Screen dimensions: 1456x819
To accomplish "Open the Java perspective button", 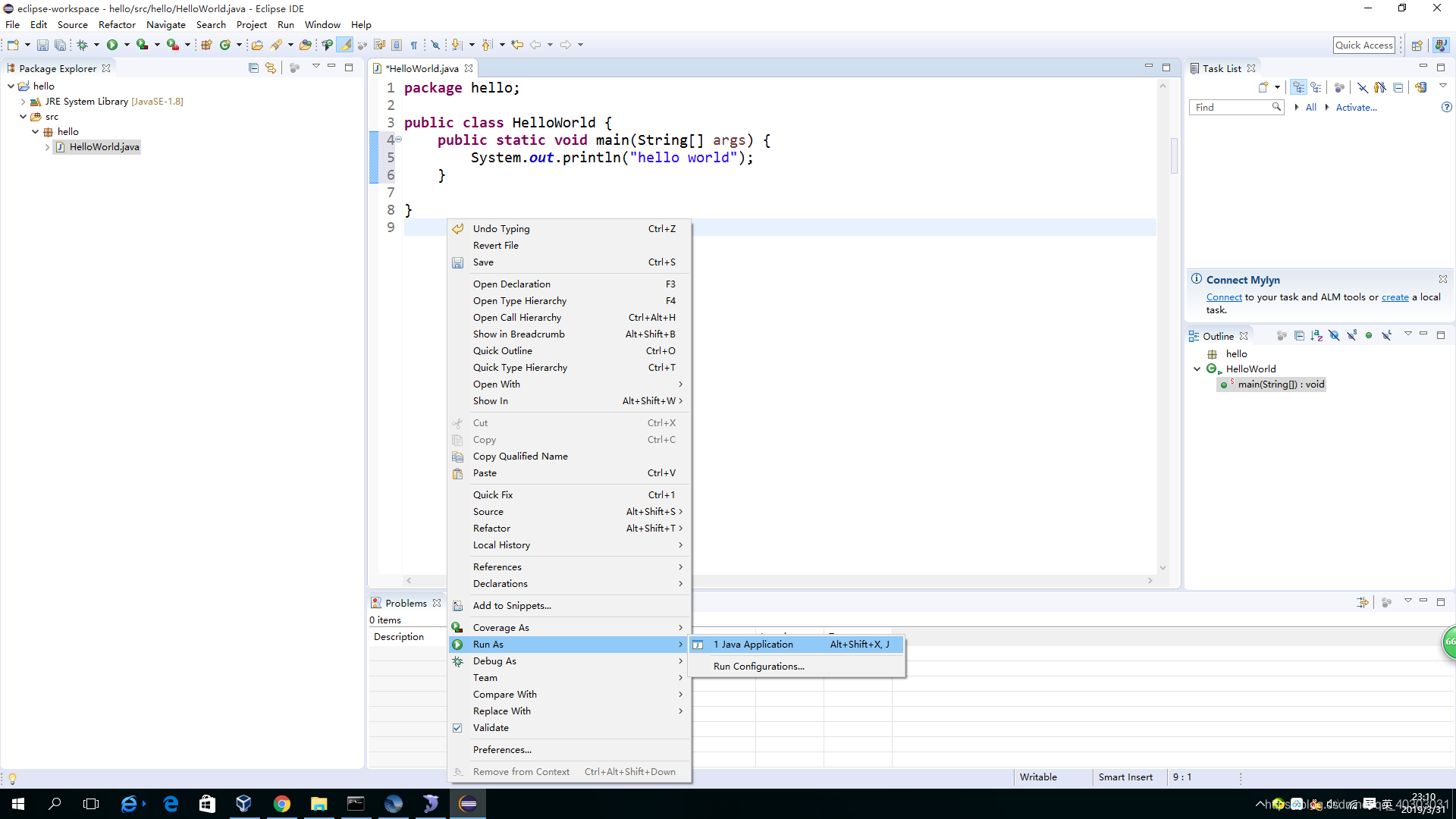I will pos(1441,45).
